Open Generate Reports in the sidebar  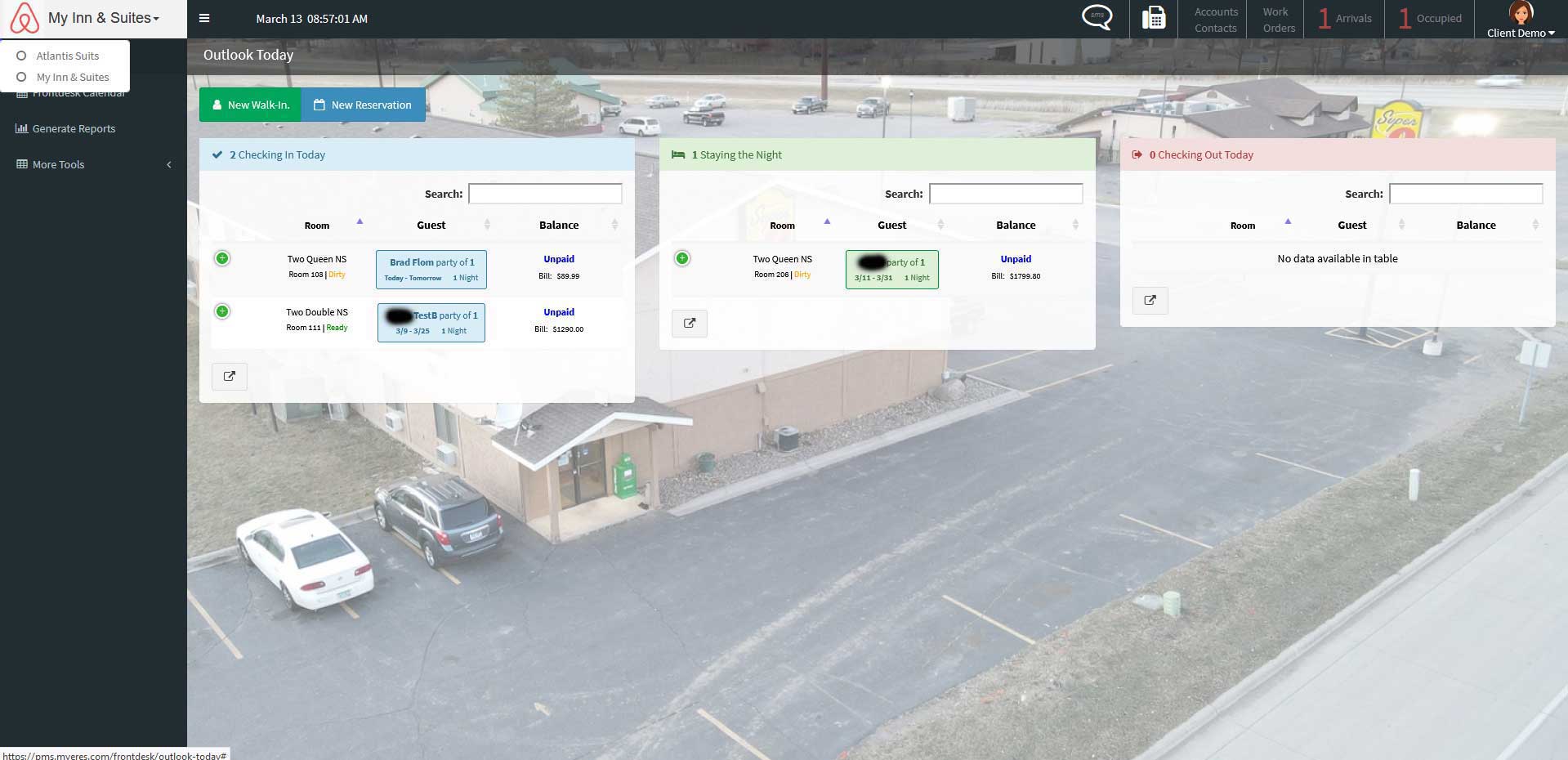pos(74,128)
